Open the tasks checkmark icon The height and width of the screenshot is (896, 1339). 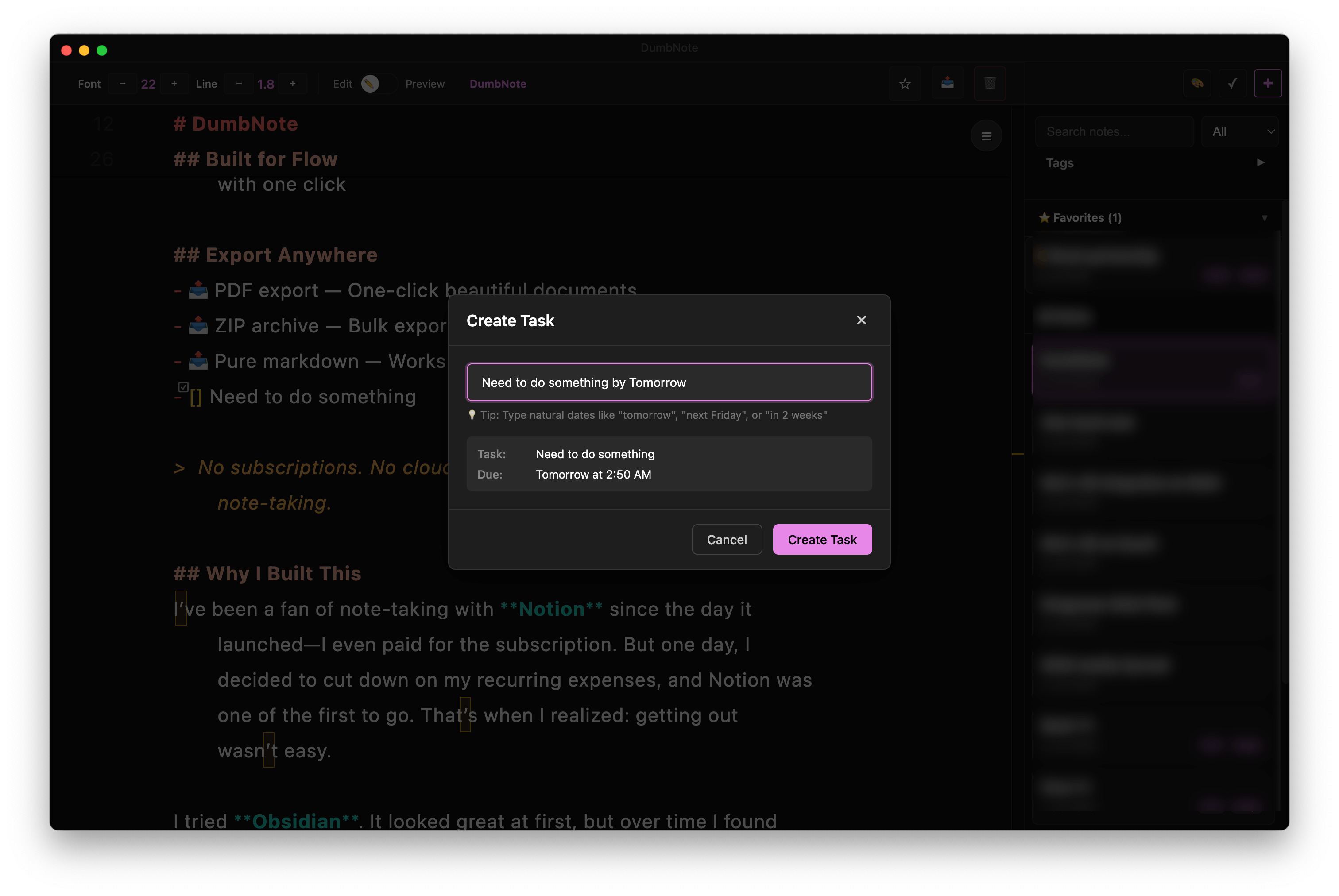(1232, 83)
